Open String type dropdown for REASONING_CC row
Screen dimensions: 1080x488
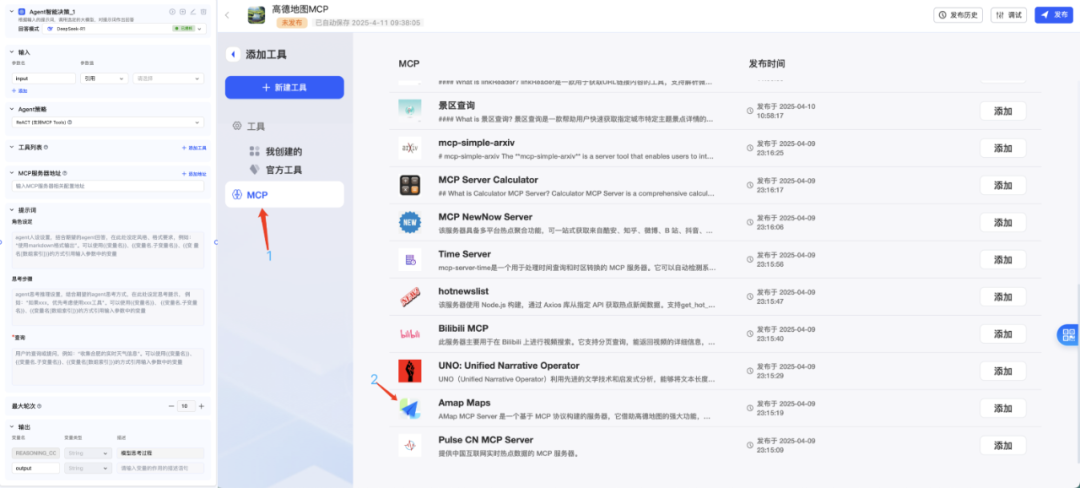point(87,453)
